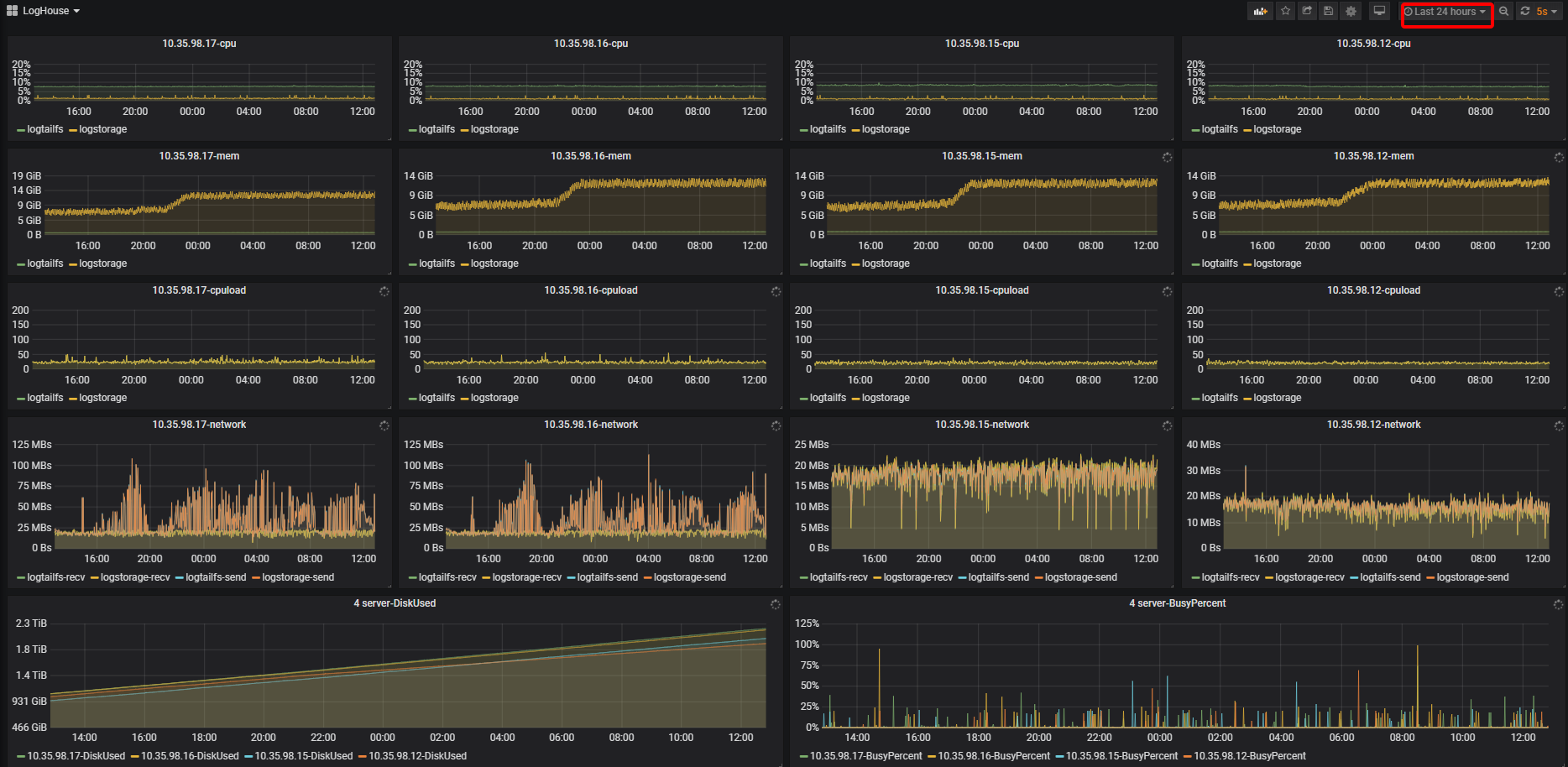Toggle the logtailfs series in 10.35.98.17-cpu legend
The width and height of the screenshot is (1568, 767).
[44, 129]
